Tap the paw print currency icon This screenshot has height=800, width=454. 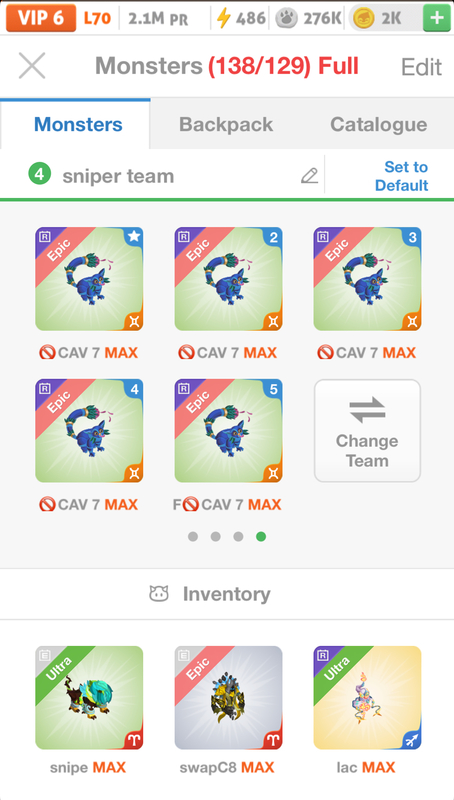coord(286,19)
